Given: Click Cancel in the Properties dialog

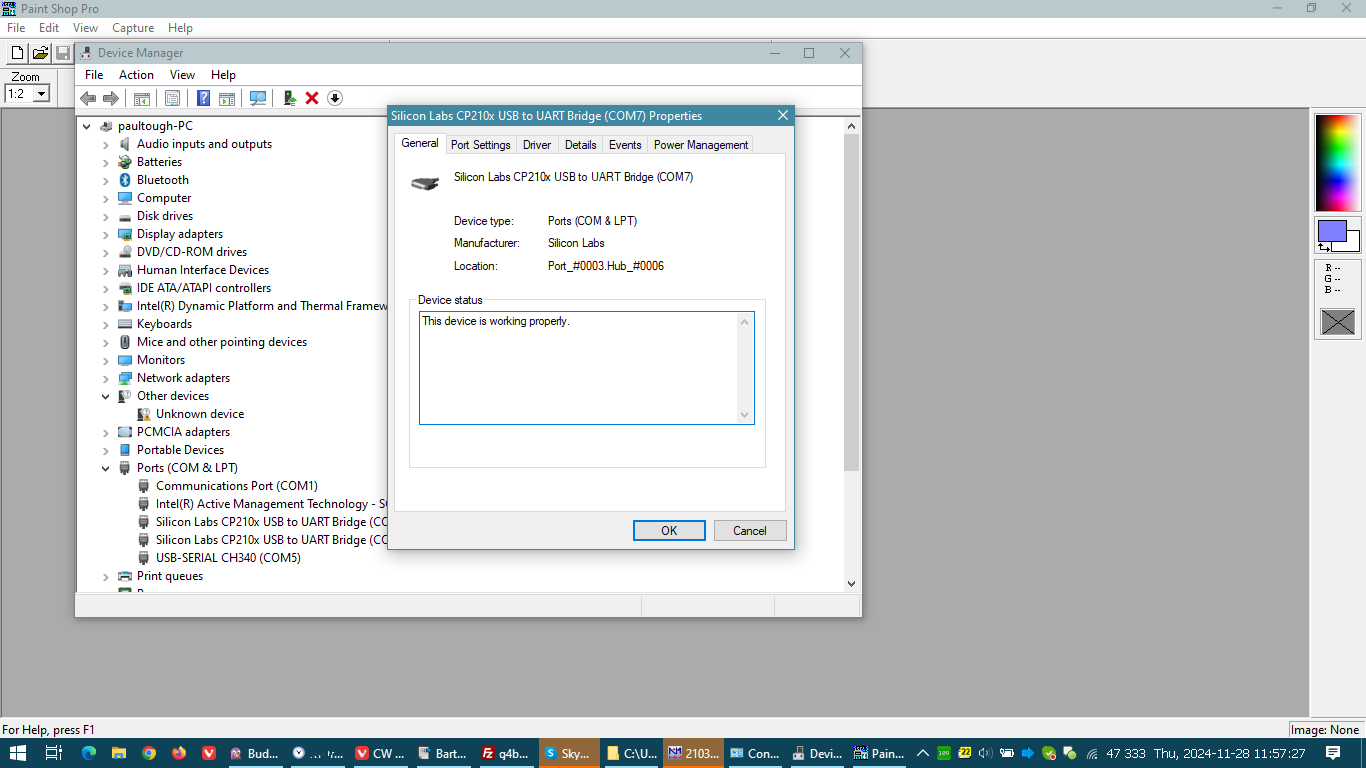Looking at the screenshot, I should (x=749, y=531).
